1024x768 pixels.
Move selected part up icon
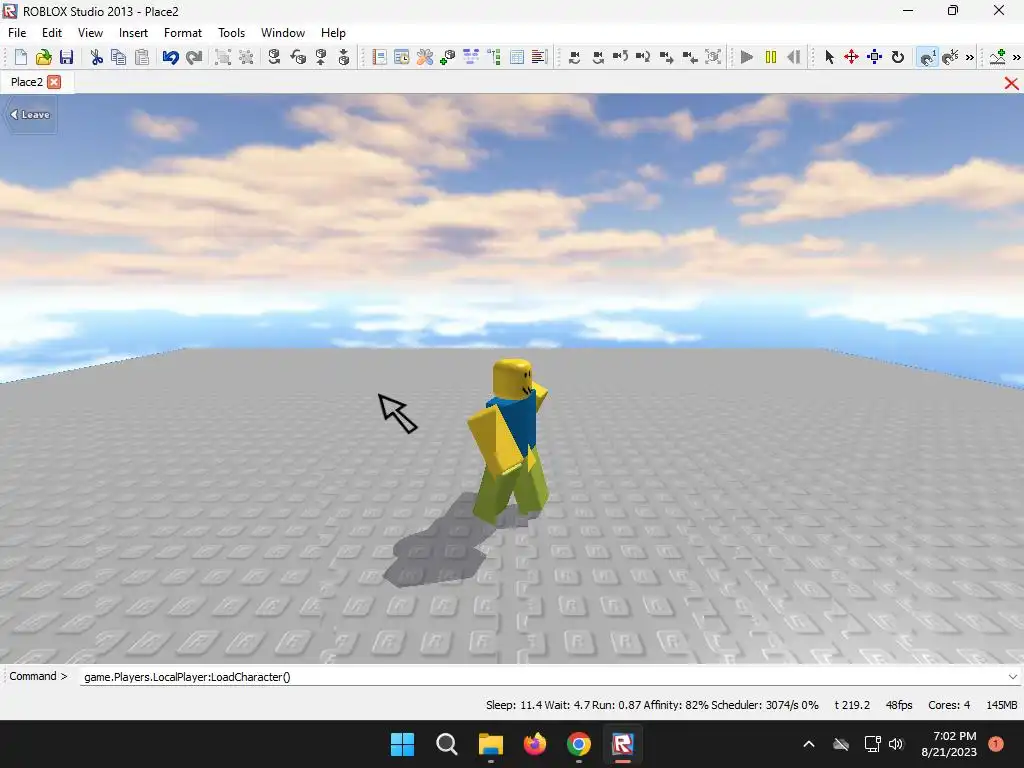(x=321, y=57)
